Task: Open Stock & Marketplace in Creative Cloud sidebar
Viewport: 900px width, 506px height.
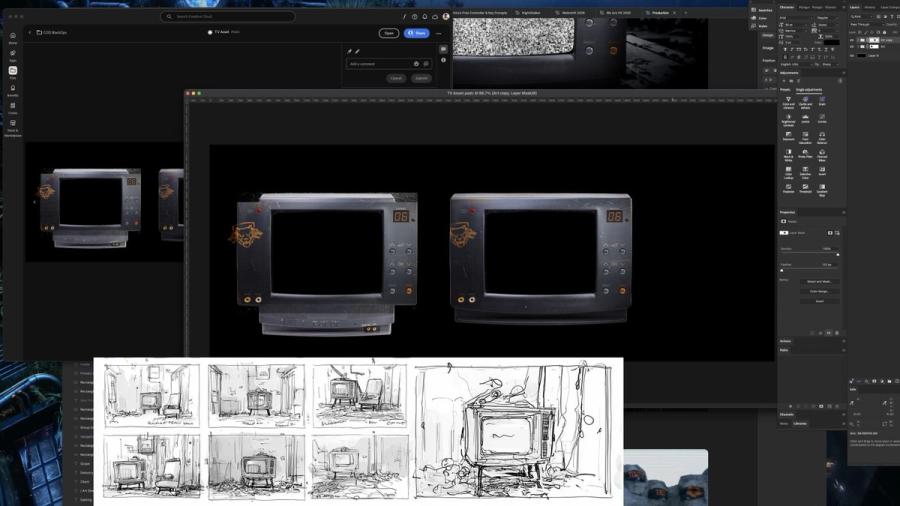Action: 13,128
